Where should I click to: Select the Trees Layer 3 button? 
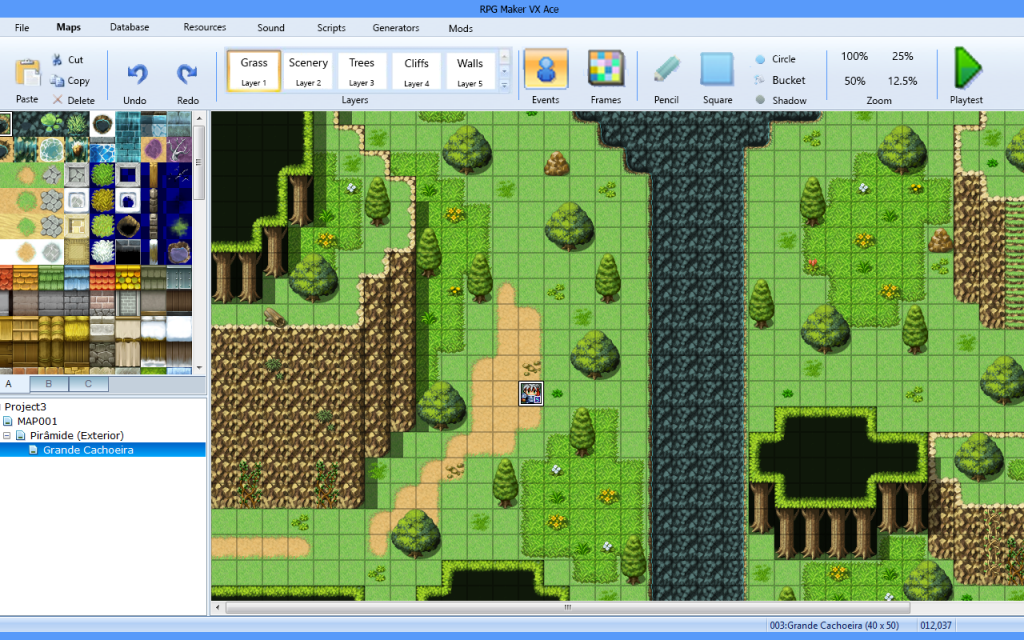pyautogui.click(x=362, y=71)
